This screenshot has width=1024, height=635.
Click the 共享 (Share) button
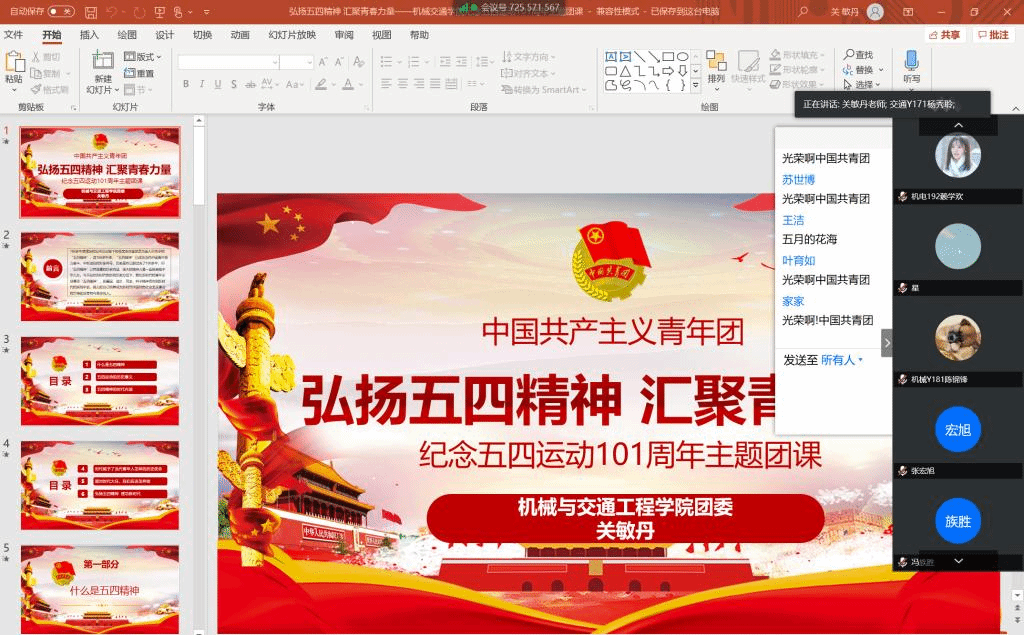coord(945,35)
